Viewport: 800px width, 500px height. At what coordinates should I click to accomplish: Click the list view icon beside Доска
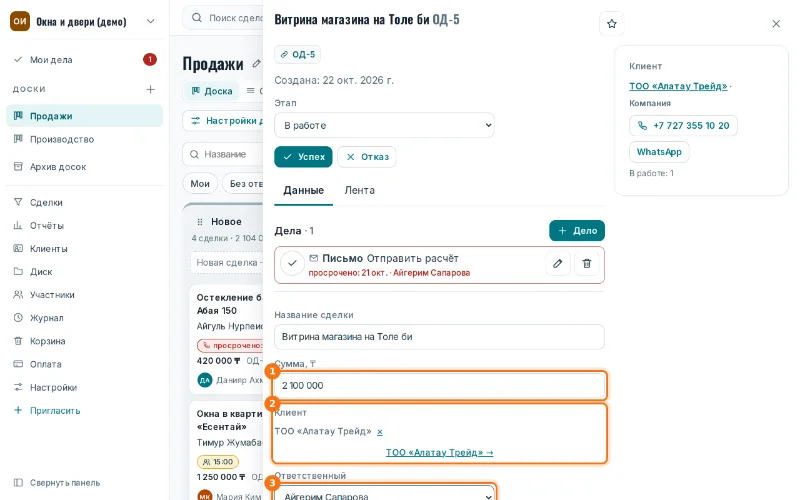[251, 91]
